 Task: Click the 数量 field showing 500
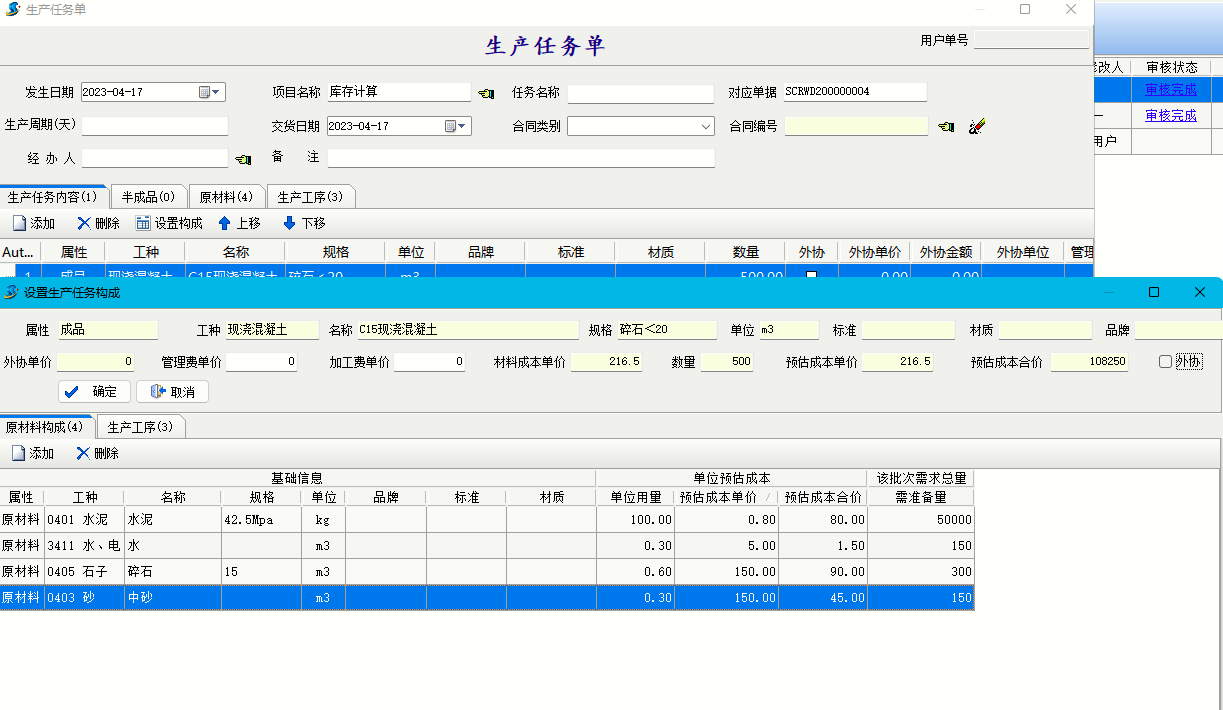pyautogui.click(x=727, y=362)
